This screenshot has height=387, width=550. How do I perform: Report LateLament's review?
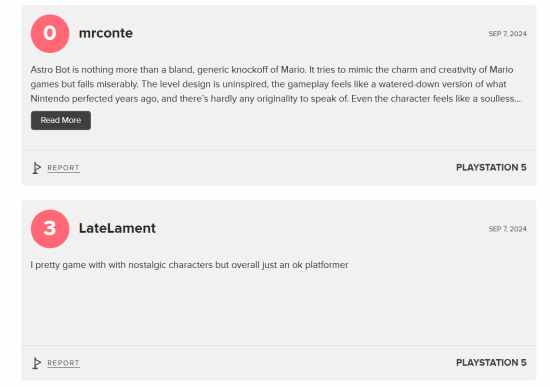point(63,363)
